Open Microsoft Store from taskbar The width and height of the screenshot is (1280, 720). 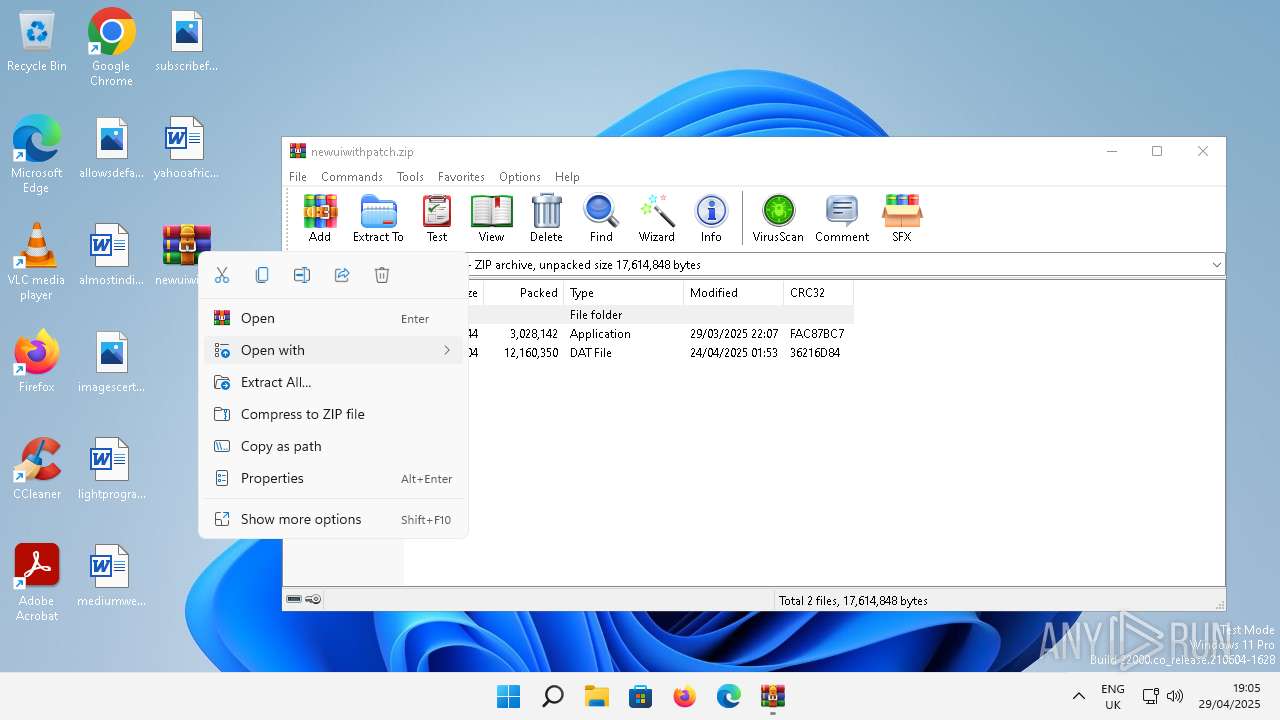tap(640, 696)
